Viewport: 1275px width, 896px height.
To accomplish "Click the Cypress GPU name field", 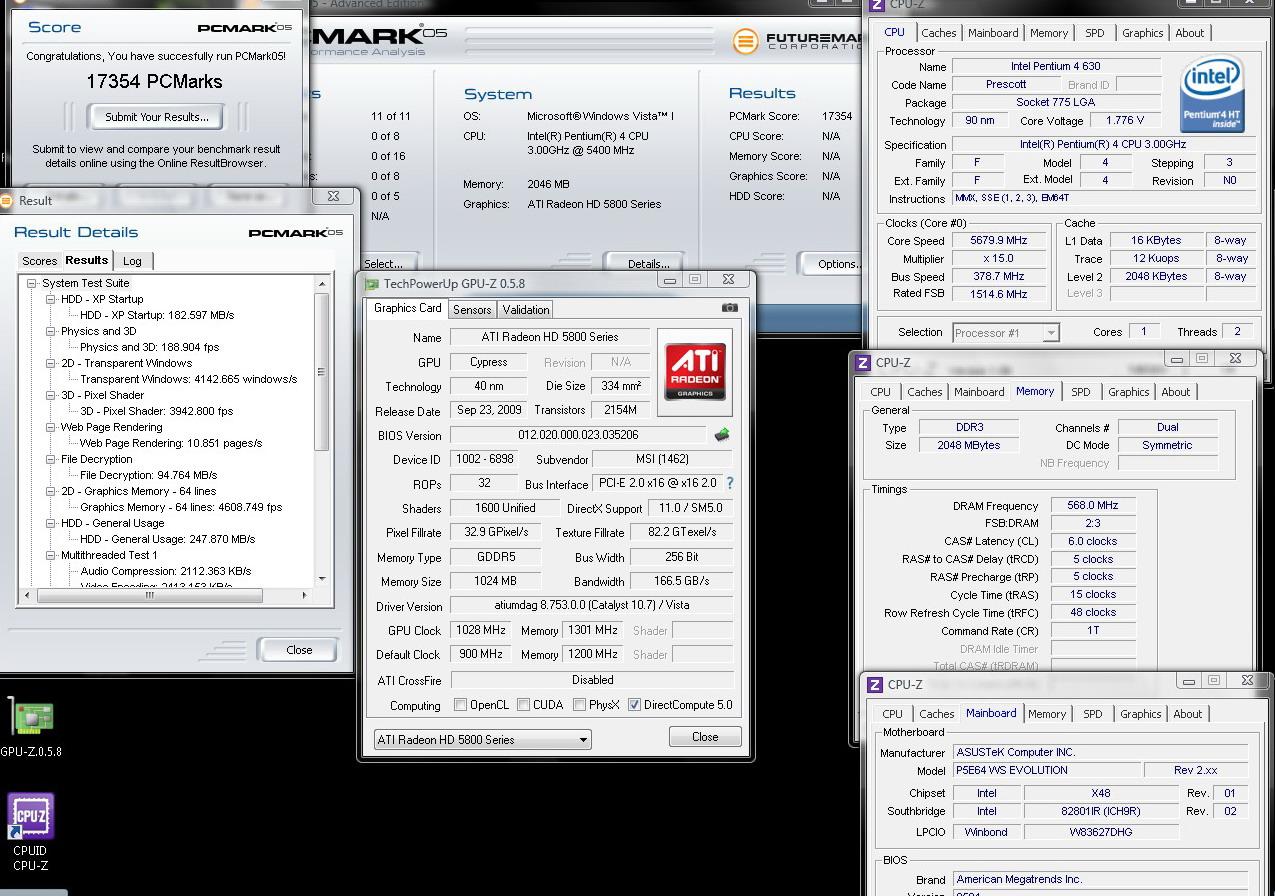I will [x=489, y=363].
